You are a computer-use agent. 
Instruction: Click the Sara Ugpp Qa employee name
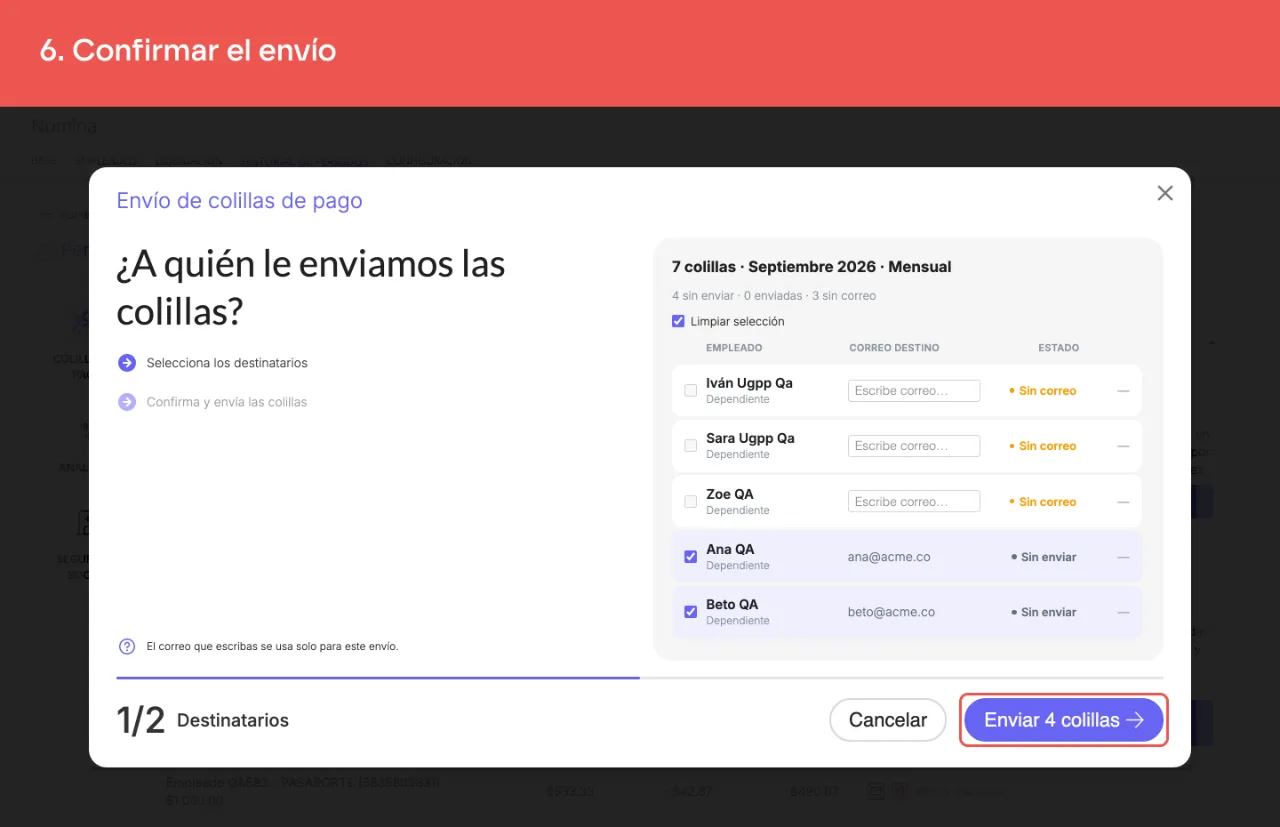point(750,438)
